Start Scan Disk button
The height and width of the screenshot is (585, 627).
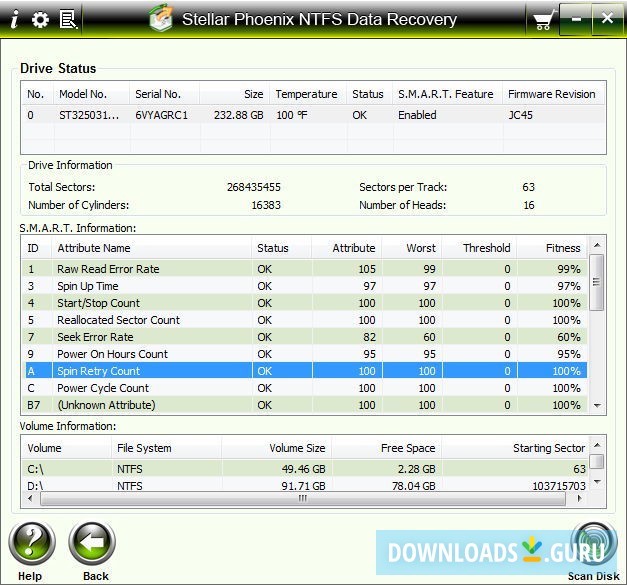tap(594, 545)
